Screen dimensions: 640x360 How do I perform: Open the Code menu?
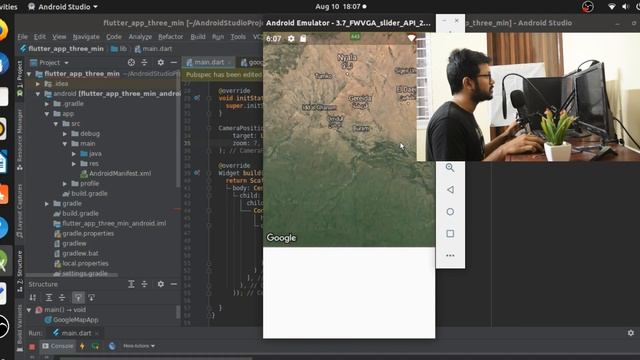point(113,37)
